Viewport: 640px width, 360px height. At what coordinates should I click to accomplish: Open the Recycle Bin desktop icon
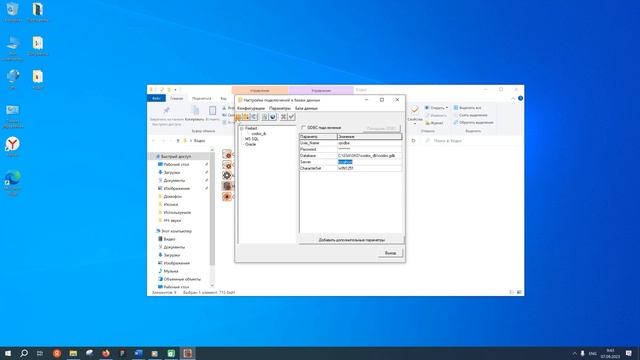click(x=13, y=11)
